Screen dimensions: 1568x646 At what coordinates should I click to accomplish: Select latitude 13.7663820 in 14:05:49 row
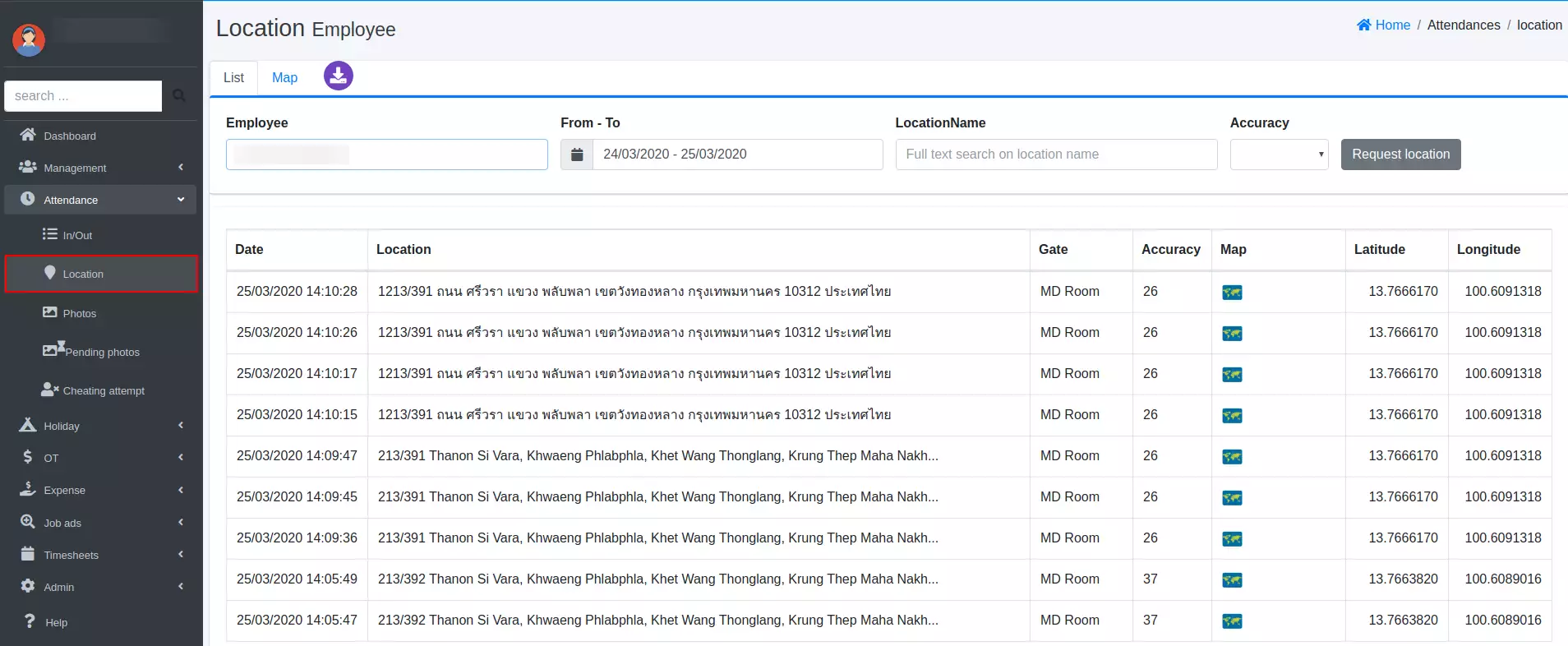point(1403,579)
